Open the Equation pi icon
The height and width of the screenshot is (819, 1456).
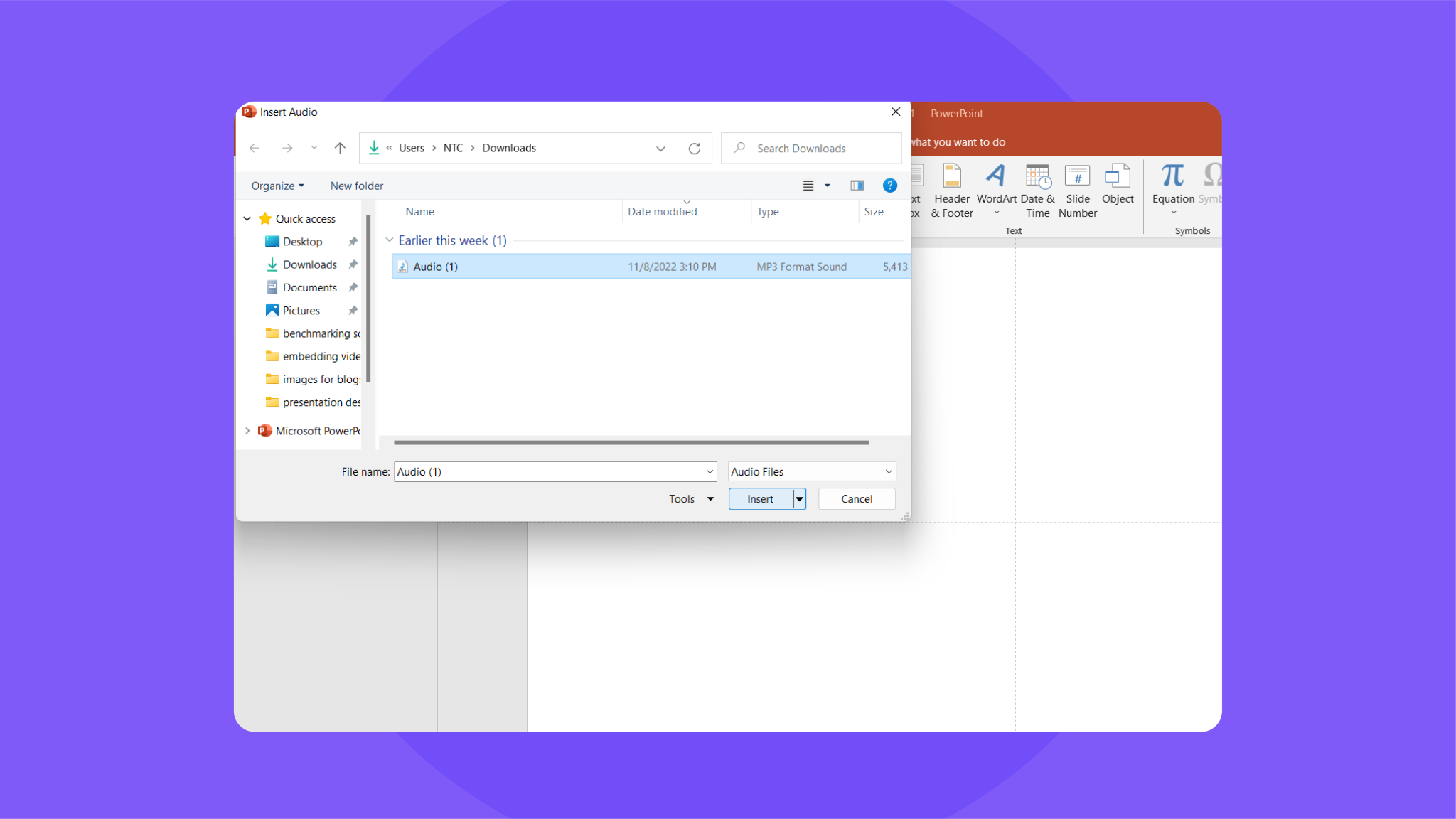point(1172,176)
